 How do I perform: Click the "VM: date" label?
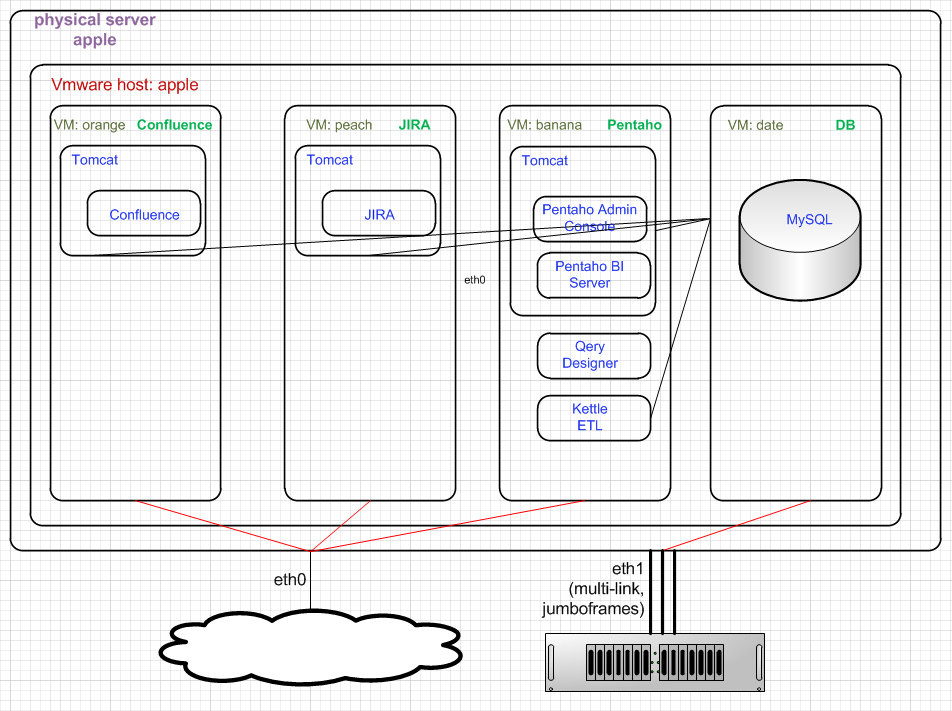755,125
